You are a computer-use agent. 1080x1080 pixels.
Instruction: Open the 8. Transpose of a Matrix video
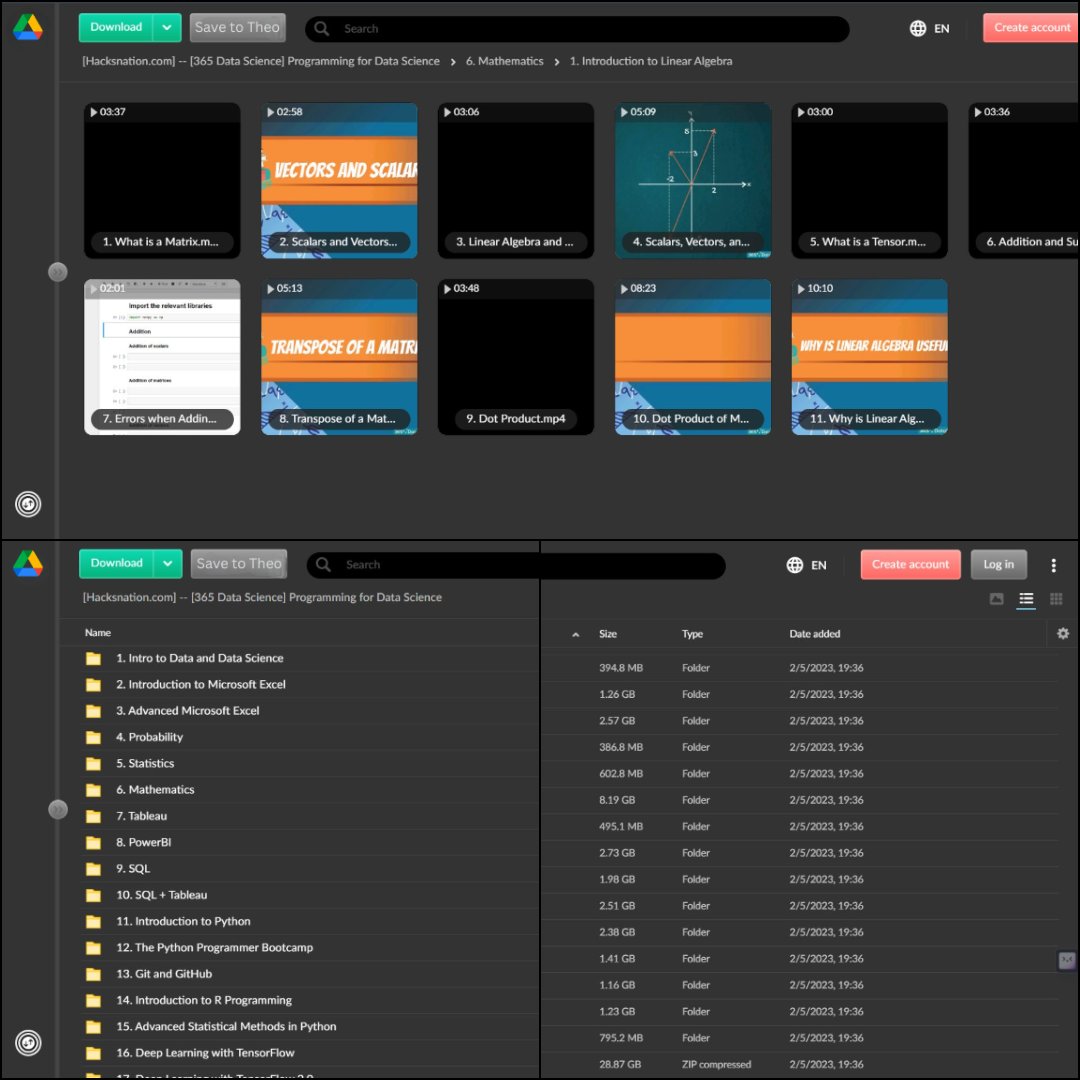tap(339, 357)
